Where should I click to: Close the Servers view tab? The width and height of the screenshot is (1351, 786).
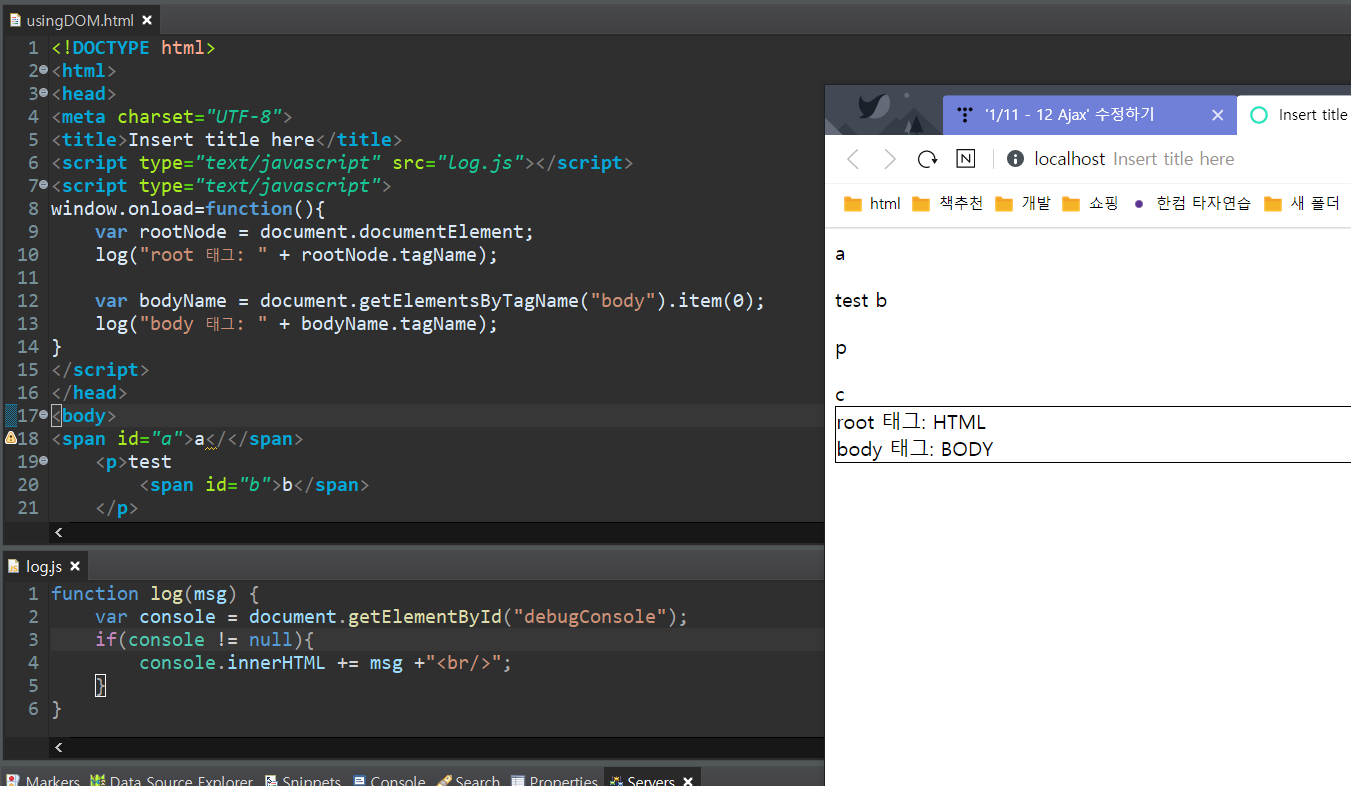click(x=688, y=781)
